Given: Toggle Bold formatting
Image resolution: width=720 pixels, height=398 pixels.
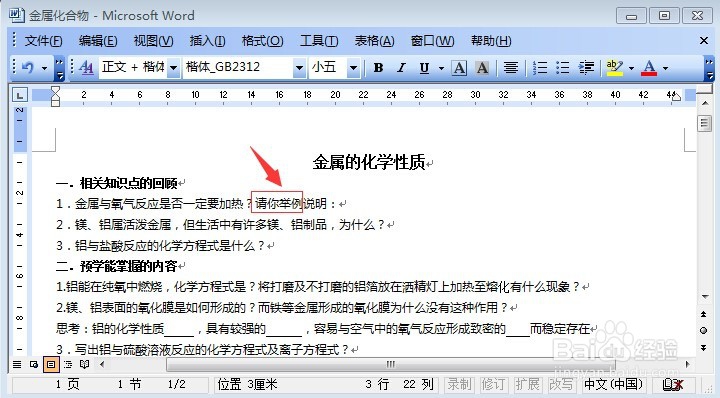Looking at the screenshot, I should coord(378,68).
